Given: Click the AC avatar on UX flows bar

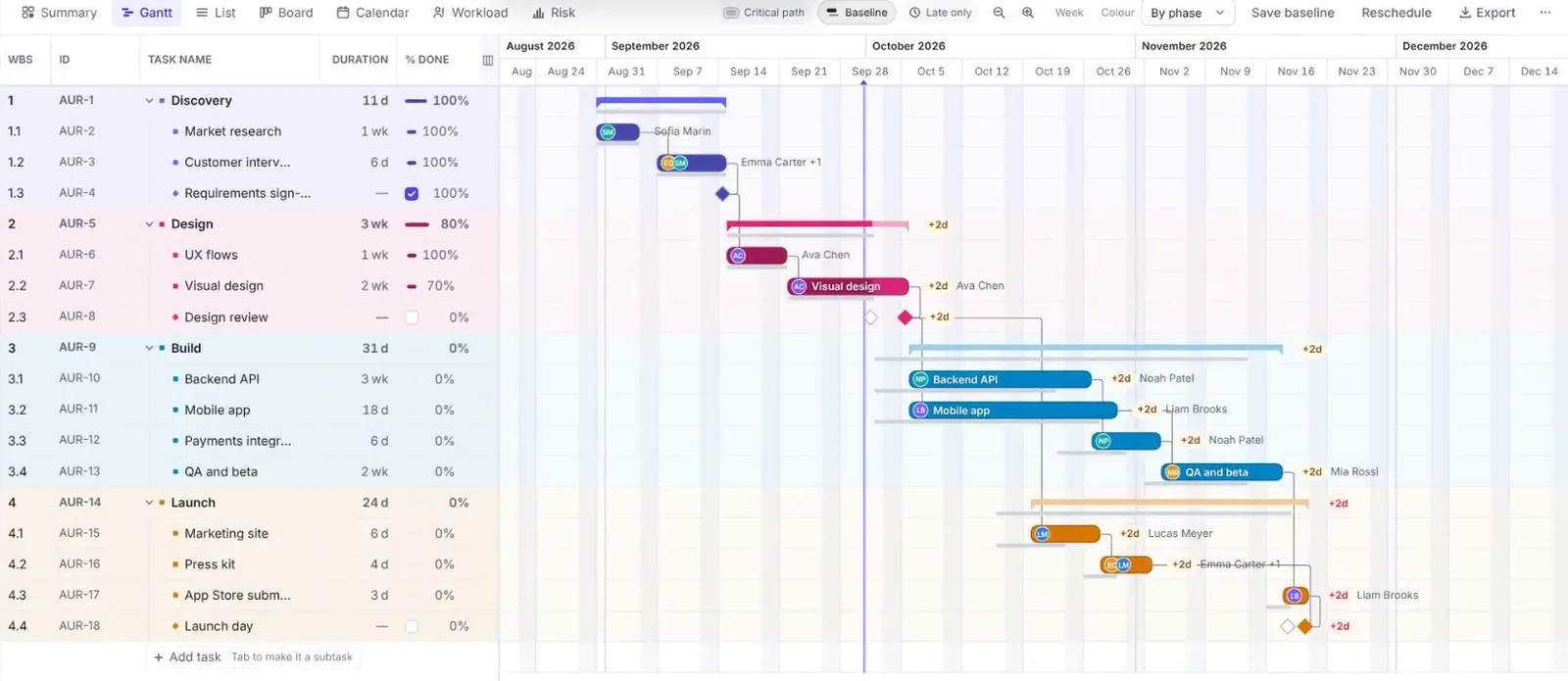Looking at the screenshot, I should point(738,256).
